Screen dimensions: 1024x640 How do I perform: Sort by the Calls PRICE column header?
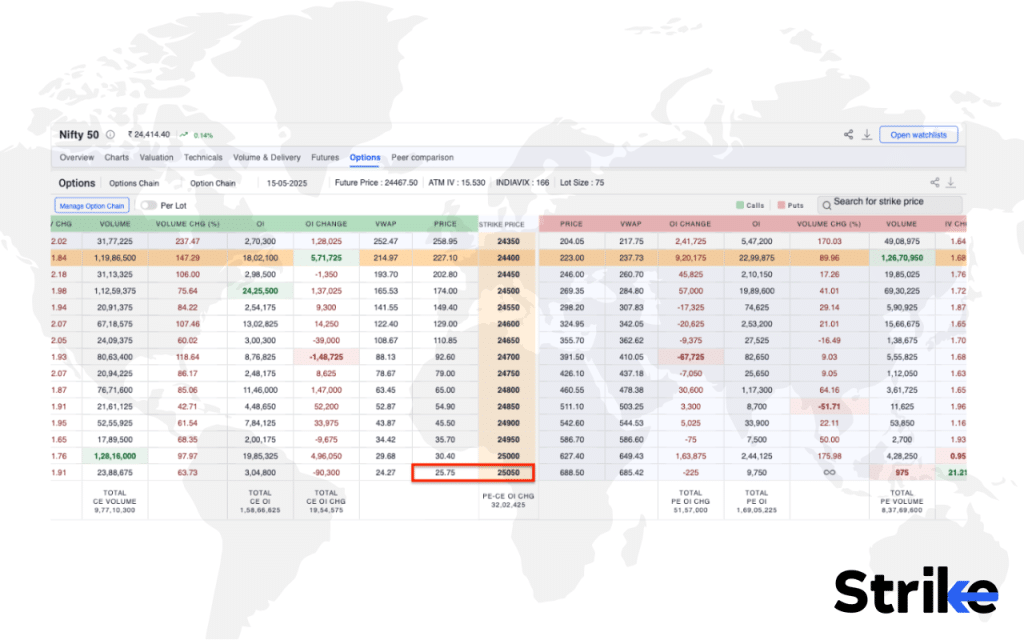pos(445,224)
